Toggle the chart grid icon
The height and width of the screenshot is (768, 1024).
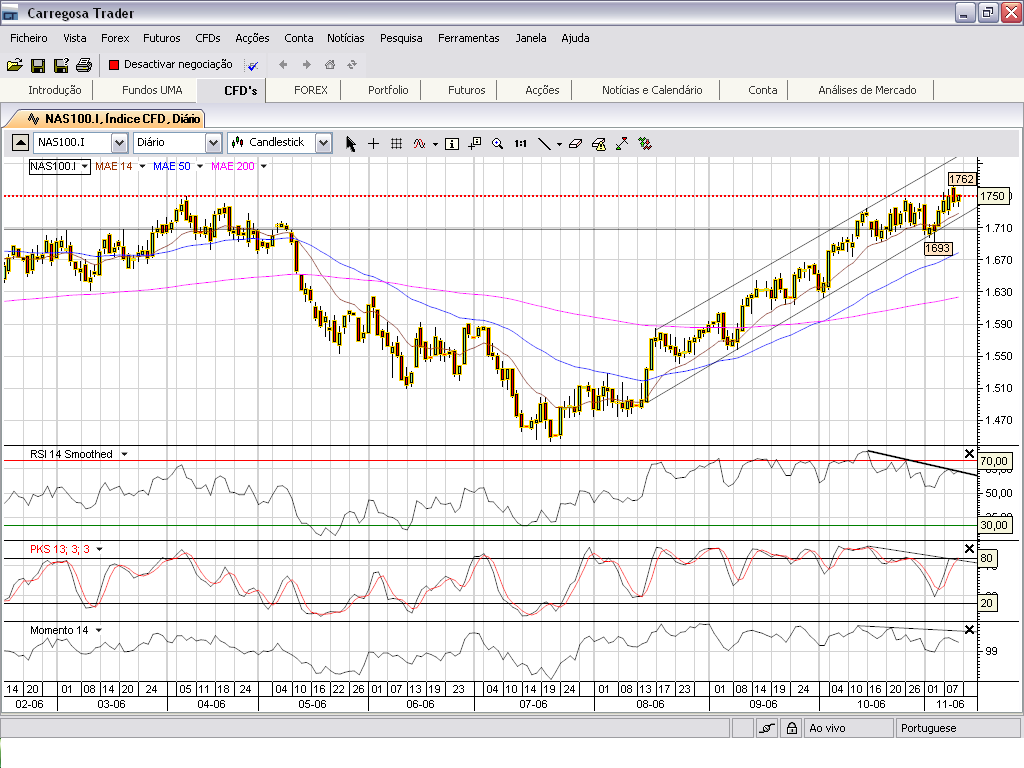(x=396, y=143)
